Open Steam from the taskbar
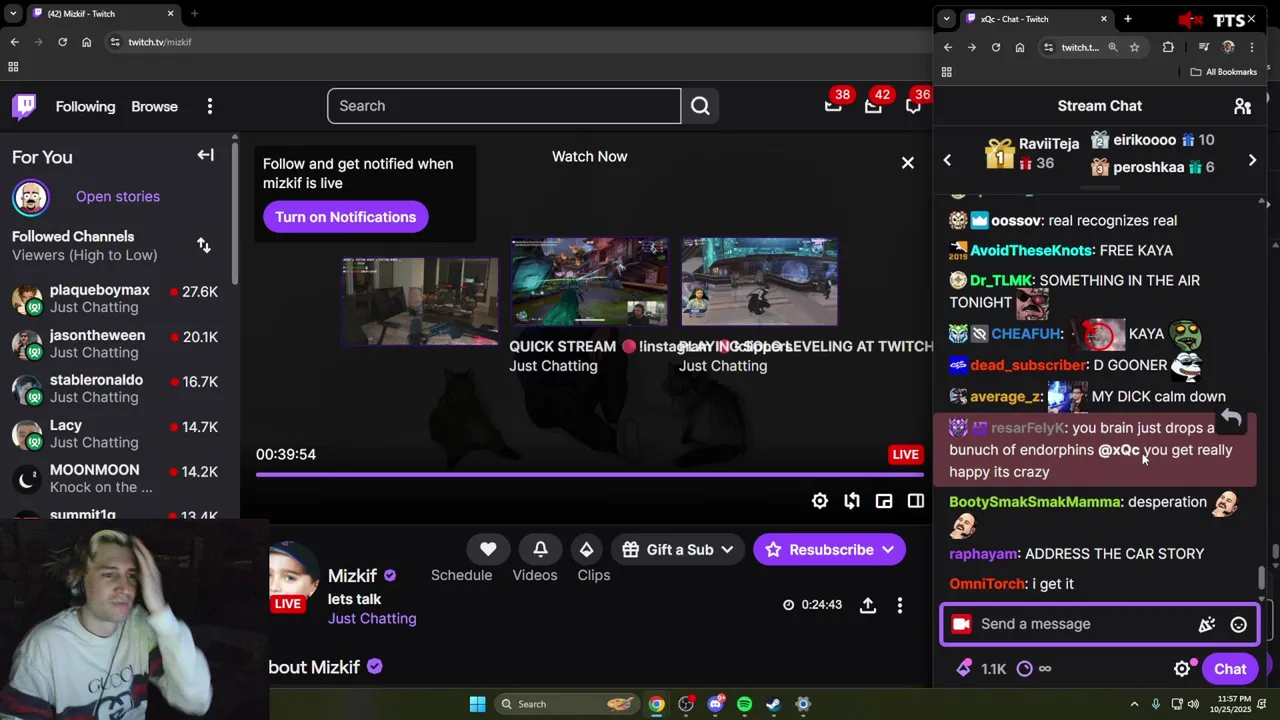 pyautogui.click(x=773, y=704)
